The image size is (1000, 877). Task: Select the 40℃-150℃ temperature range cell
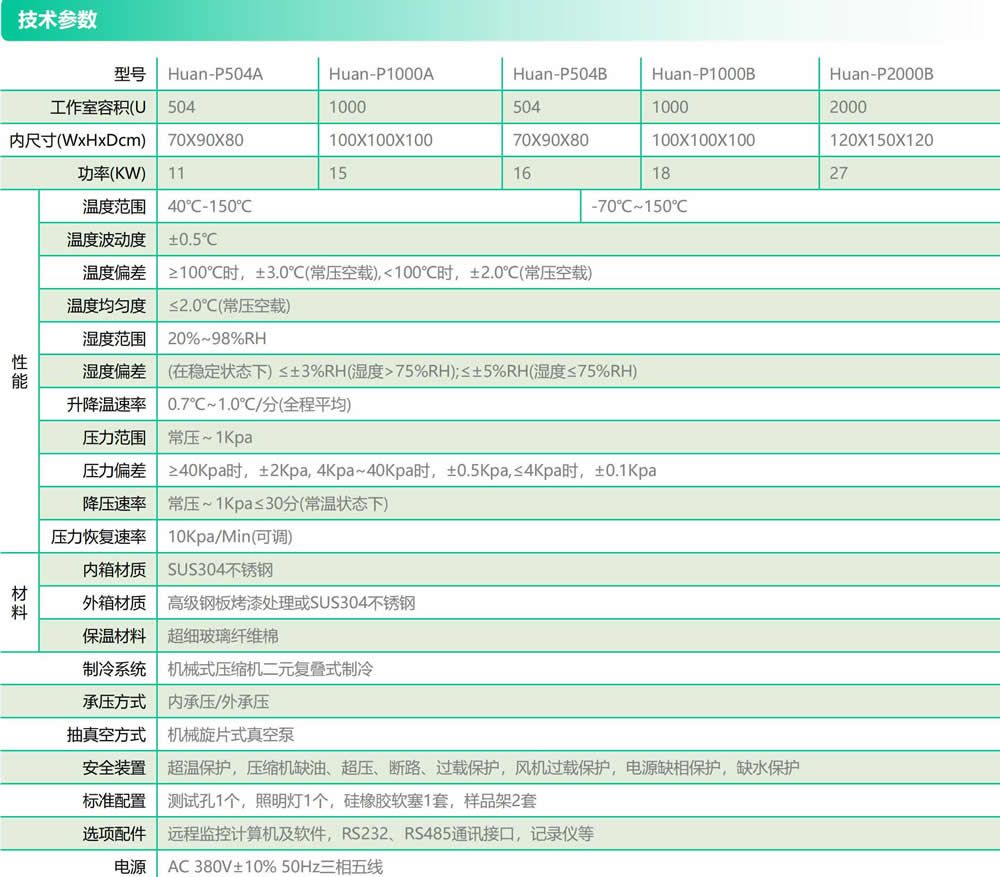[x=210, y=207]
